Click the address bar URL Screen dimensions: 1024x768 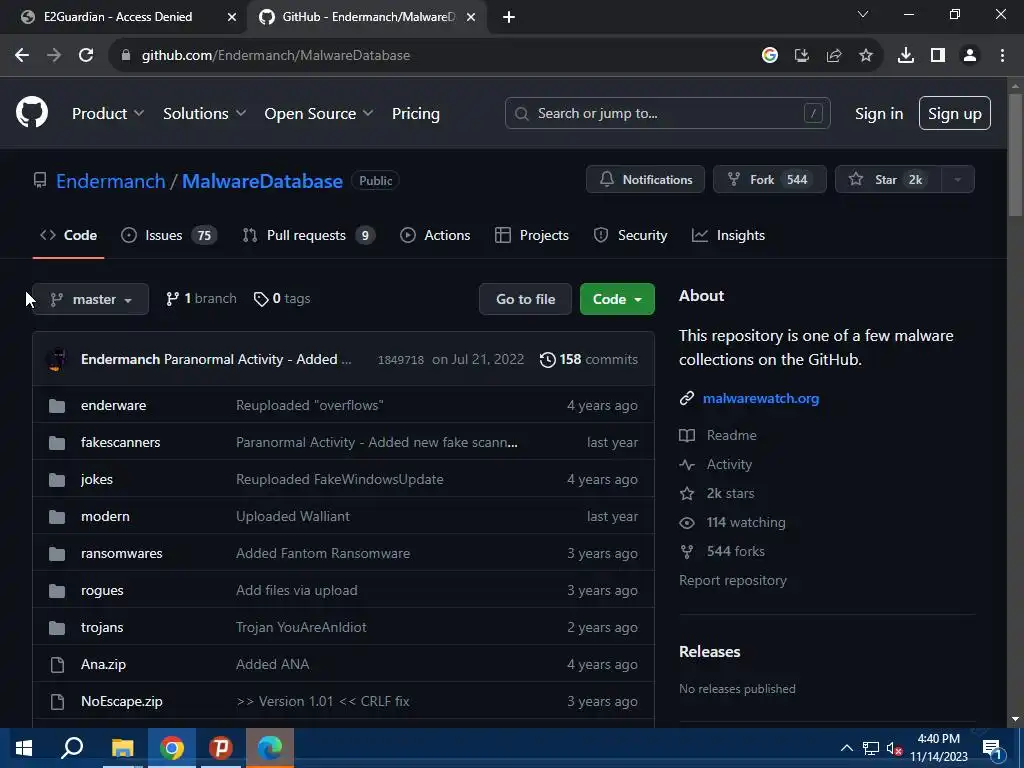pos(276,56)
